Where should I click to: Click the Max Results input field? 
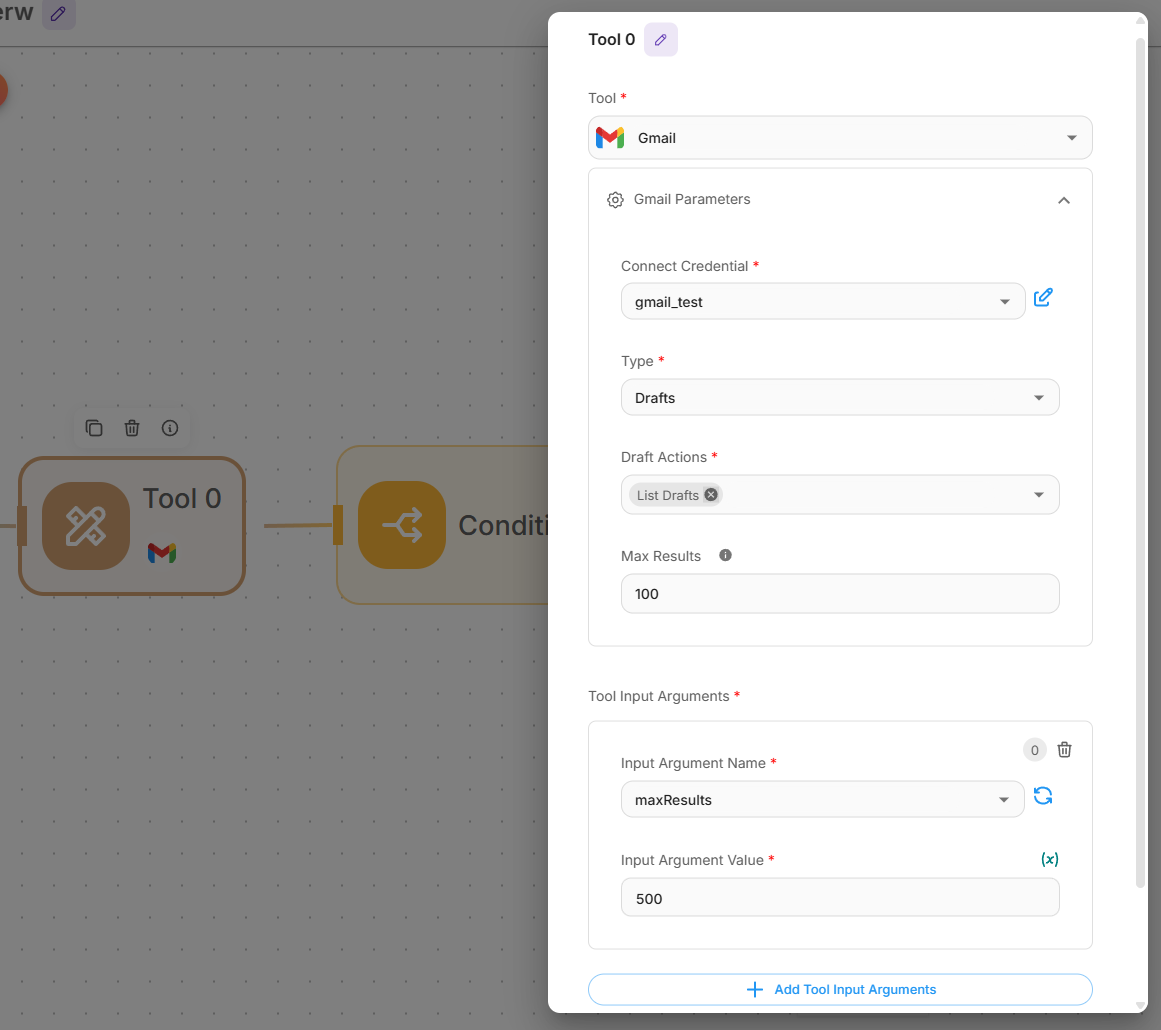point(840,594)
